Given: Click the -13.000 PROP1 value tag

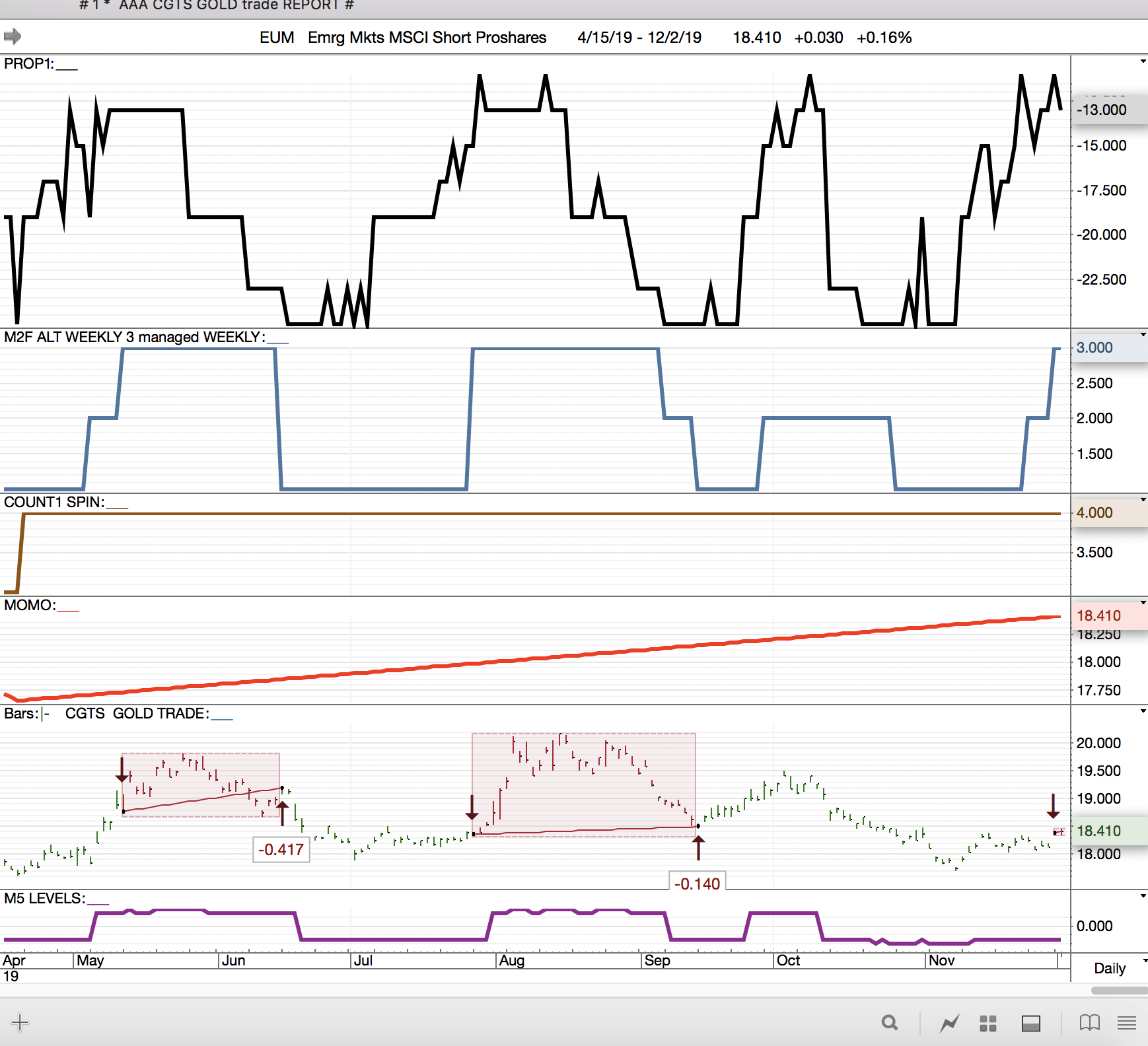Looking at the screenshot, I should [1110, 110].
